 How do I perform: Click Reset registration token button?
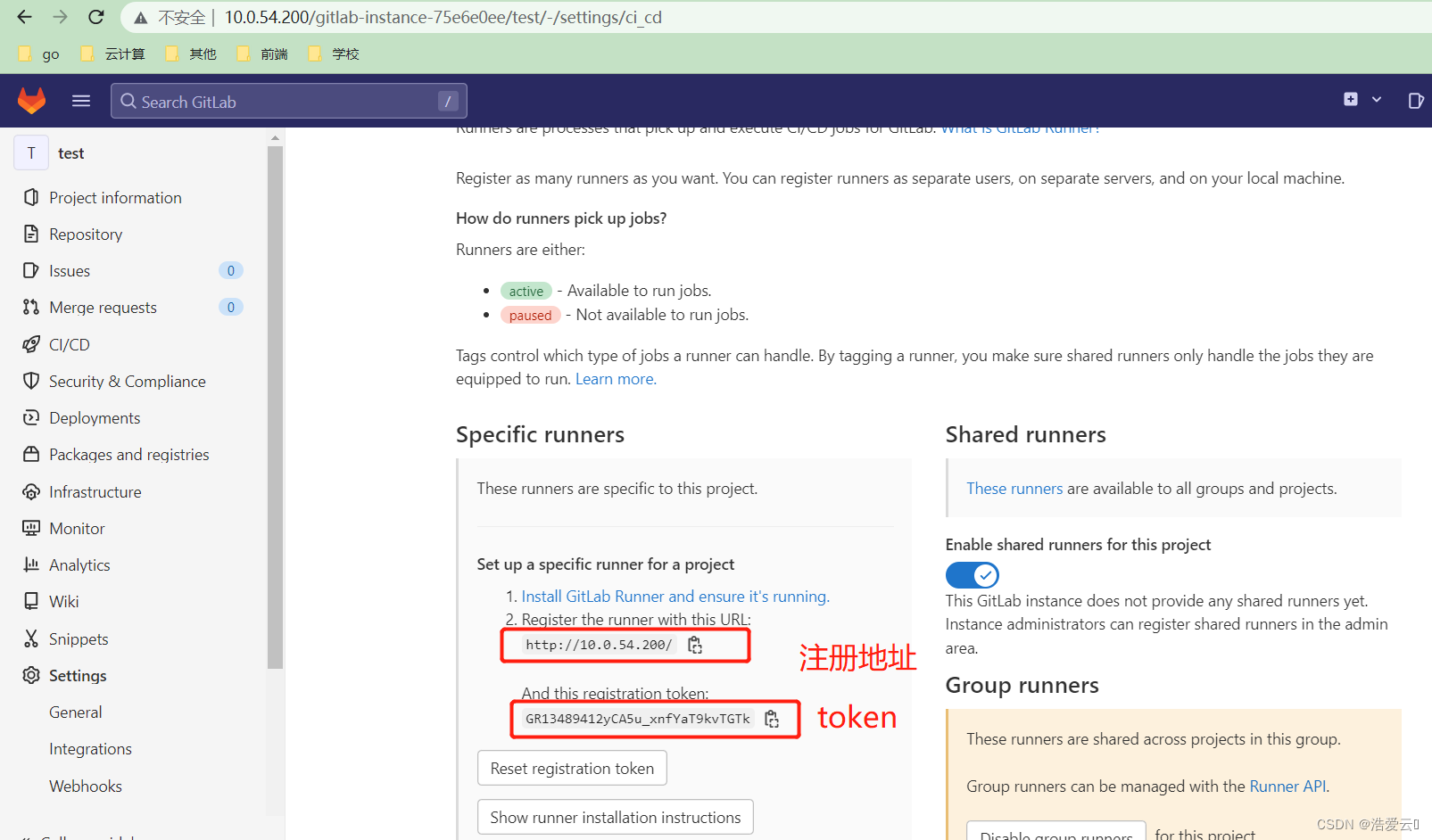point(572,768)
